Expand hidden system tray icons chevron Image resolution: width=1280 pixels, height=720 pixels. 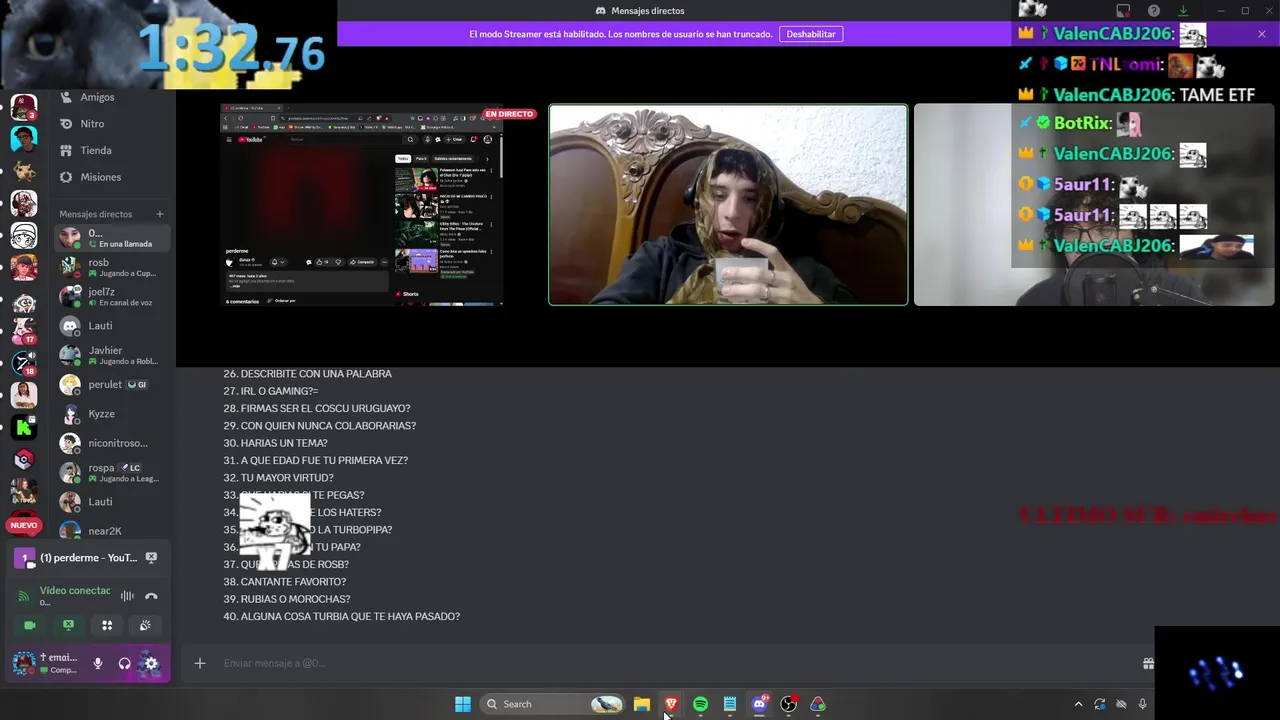(1078, 704)
